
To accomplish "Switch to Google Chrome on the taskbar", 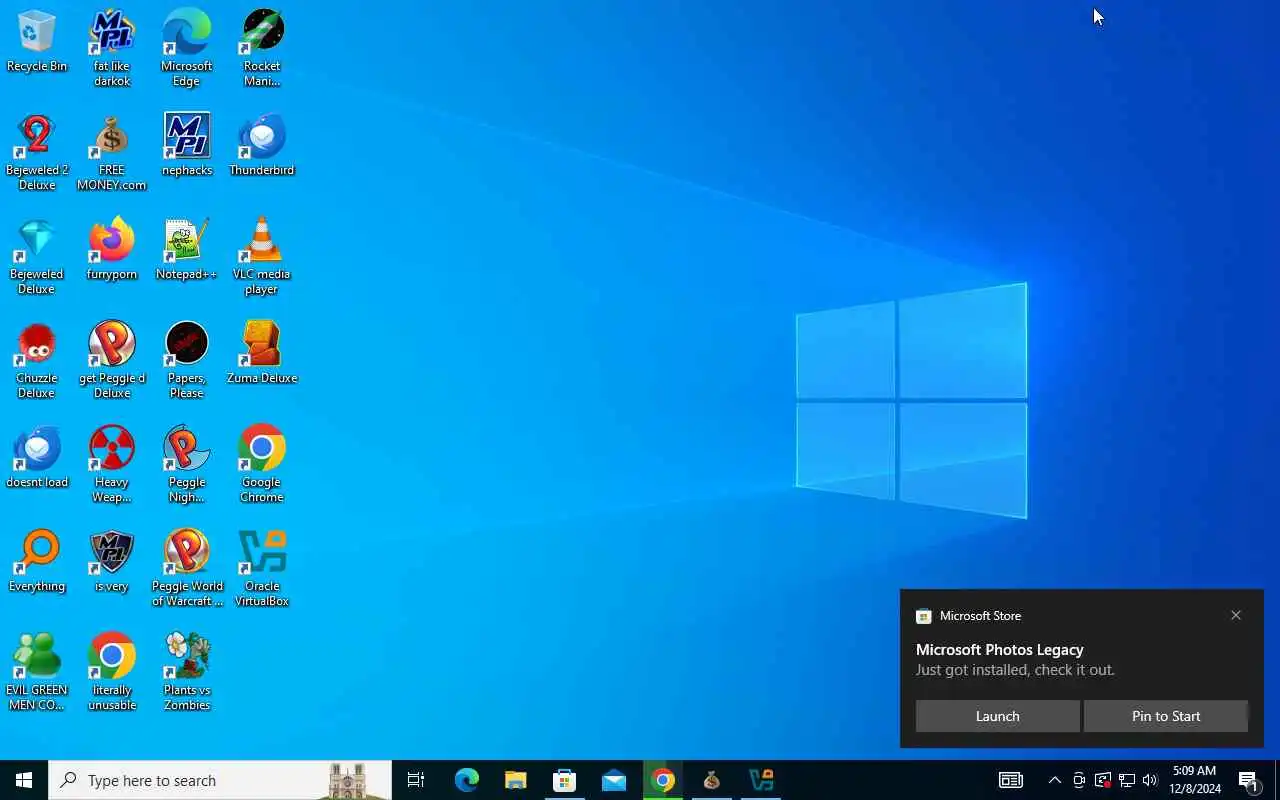I will pos(663,780).
